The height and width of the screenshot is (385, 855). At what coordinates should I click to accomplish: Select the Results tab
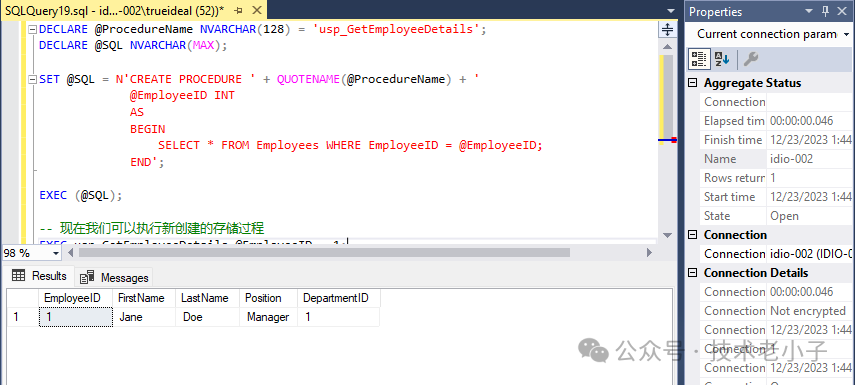[x=39, y=276]
